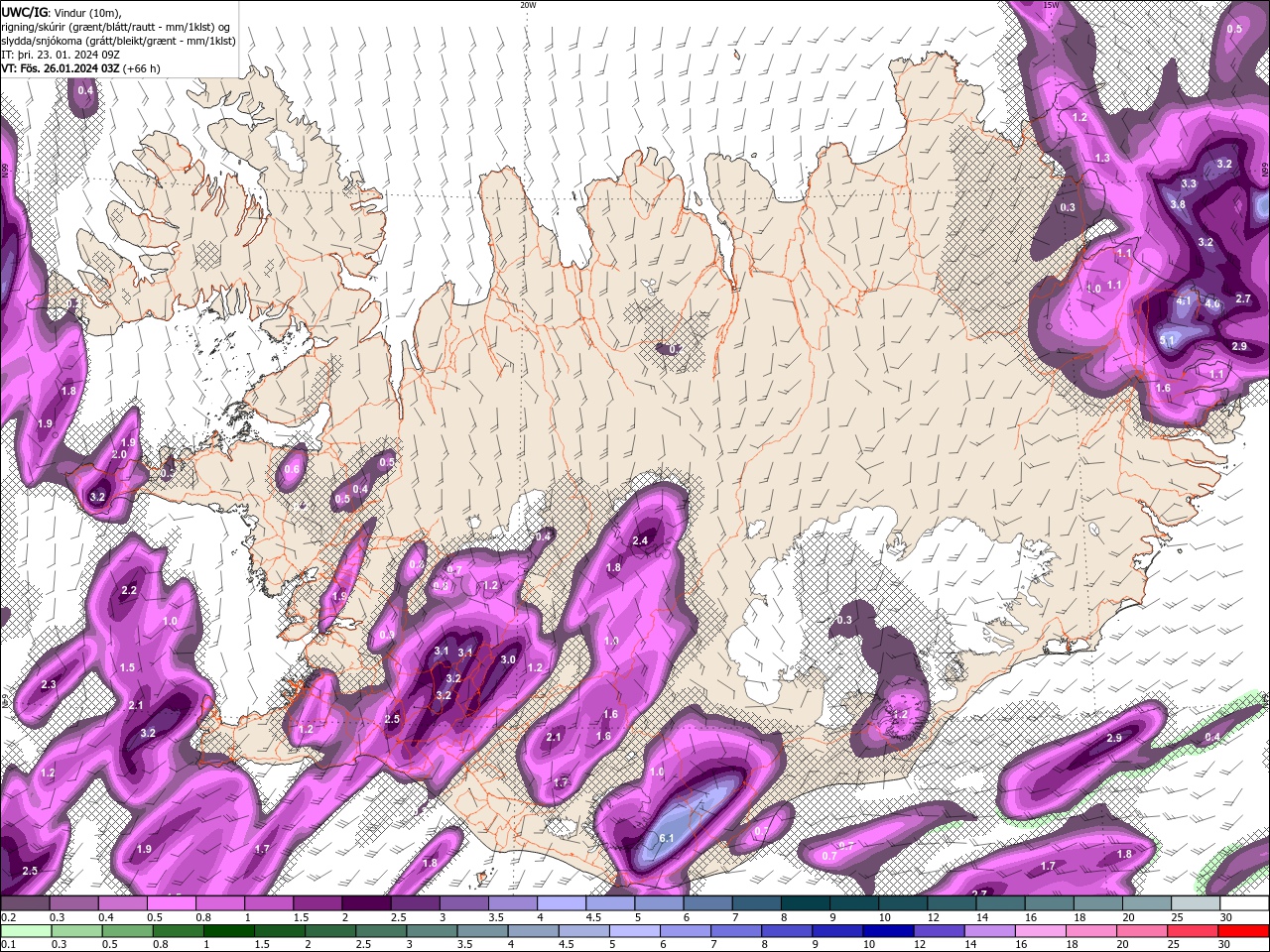The height and width of the screenshot is (952, 1270).
Task: Click the pale green swatch above the 0.1 label
Action: 25,930
